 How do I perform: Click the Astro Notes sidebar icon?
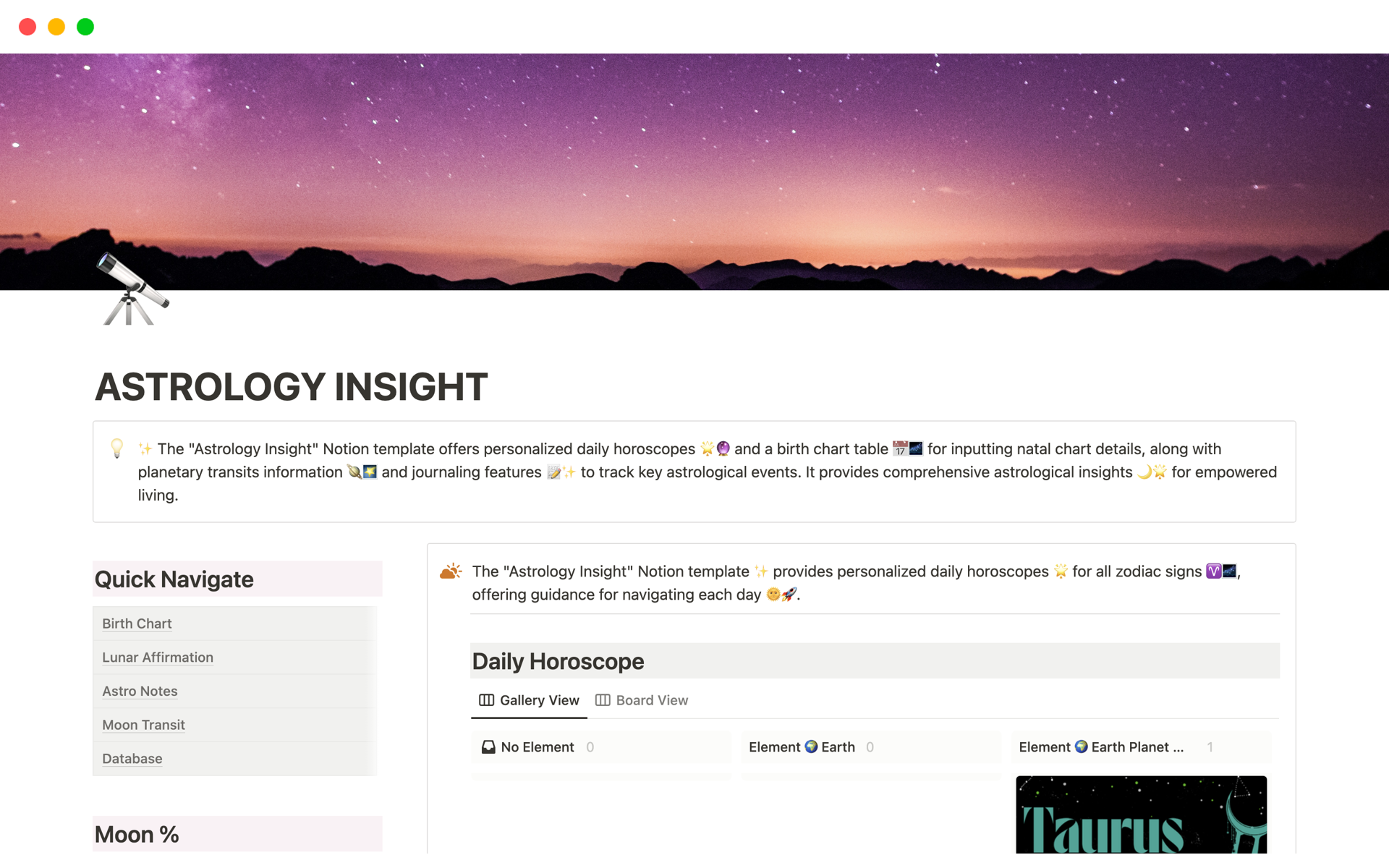click(x=139, y=690)
